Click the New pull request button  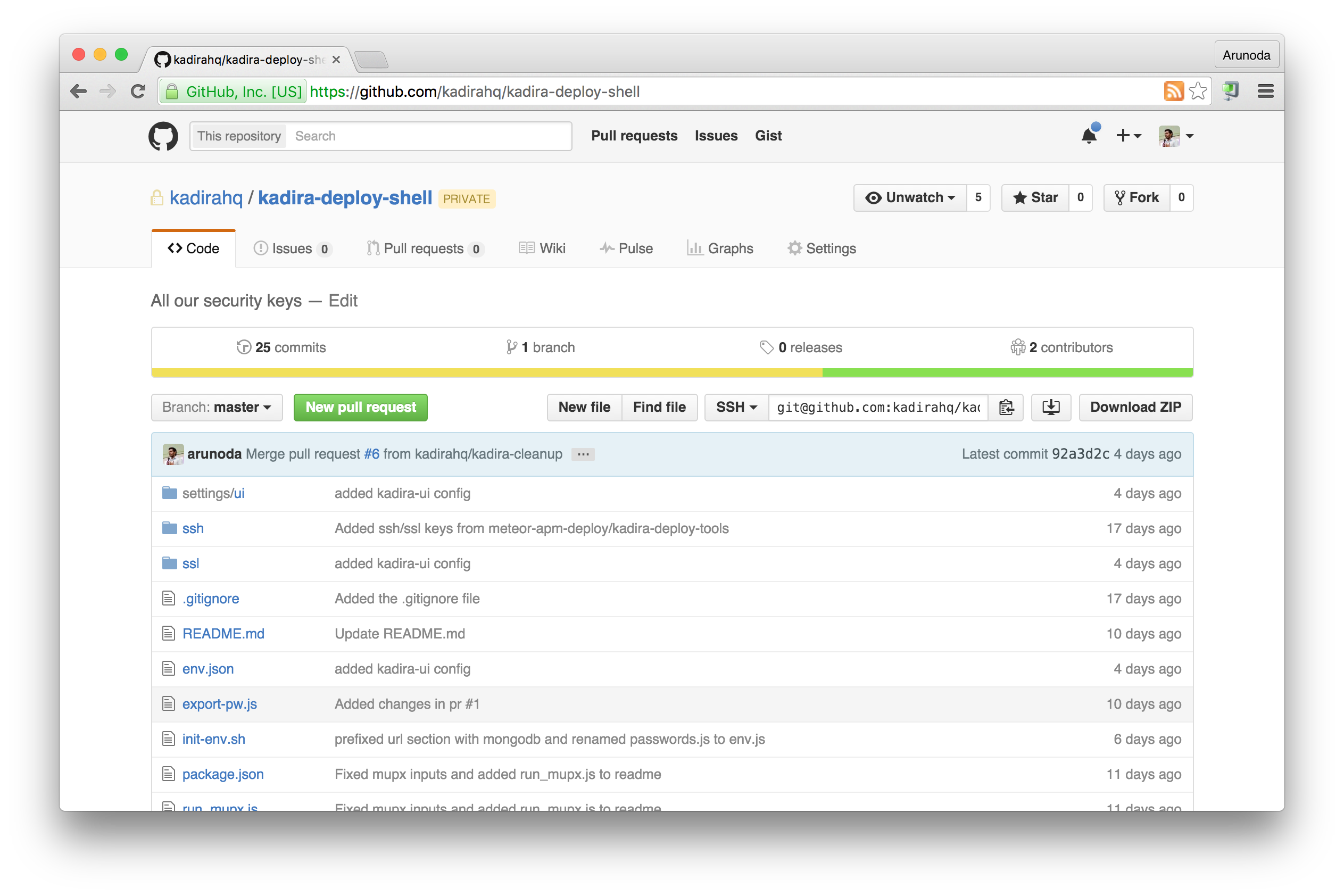[x=361, y=408]
